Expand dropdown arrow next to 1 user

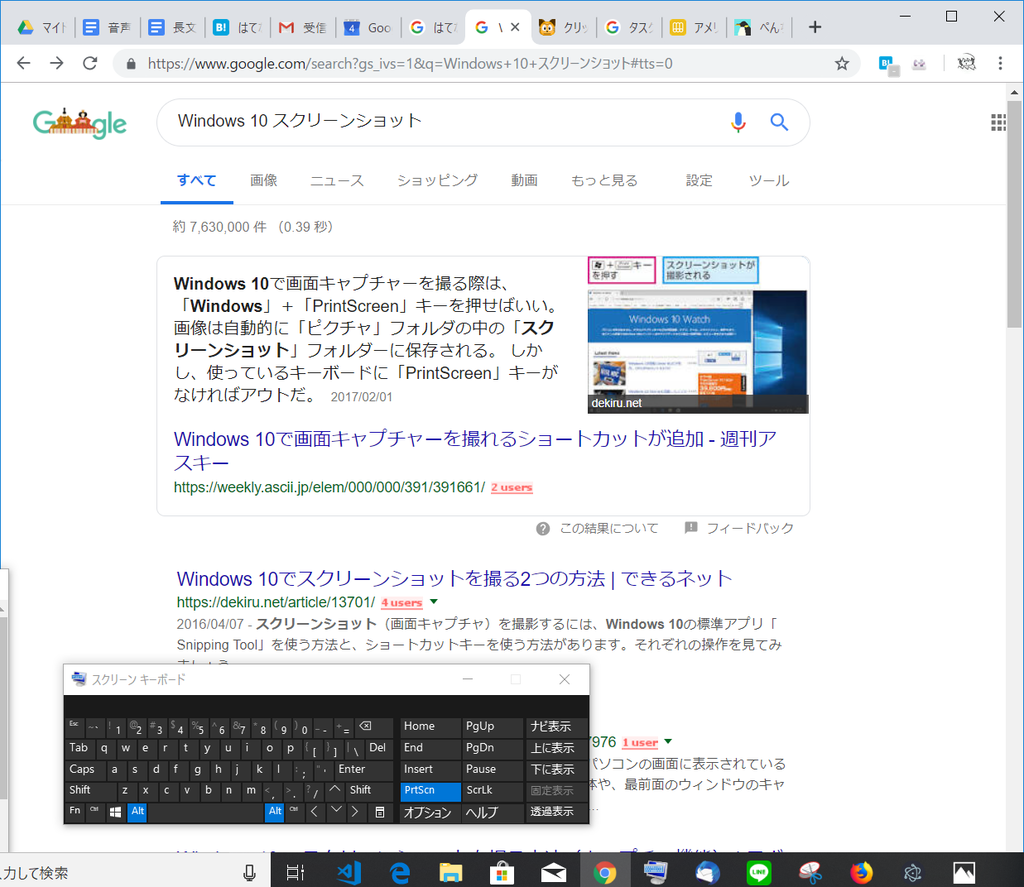668,741
